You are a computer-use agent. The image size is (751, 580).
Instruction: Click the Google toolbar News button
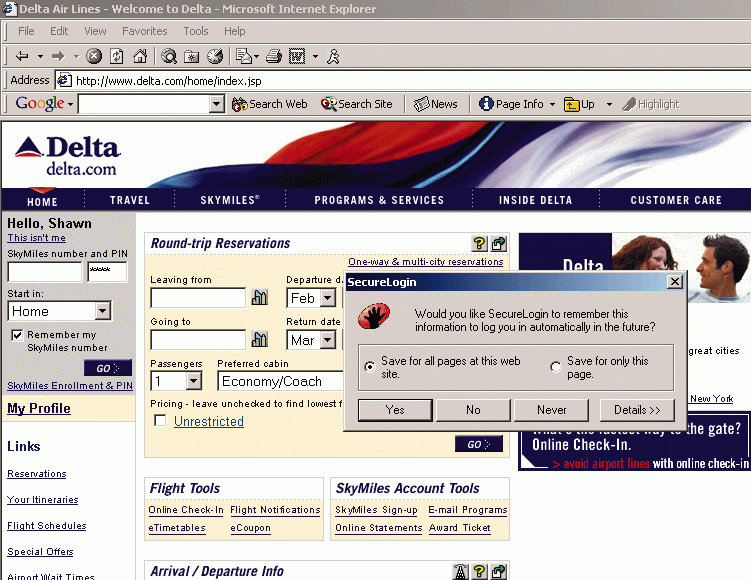[x=435, y=104]
